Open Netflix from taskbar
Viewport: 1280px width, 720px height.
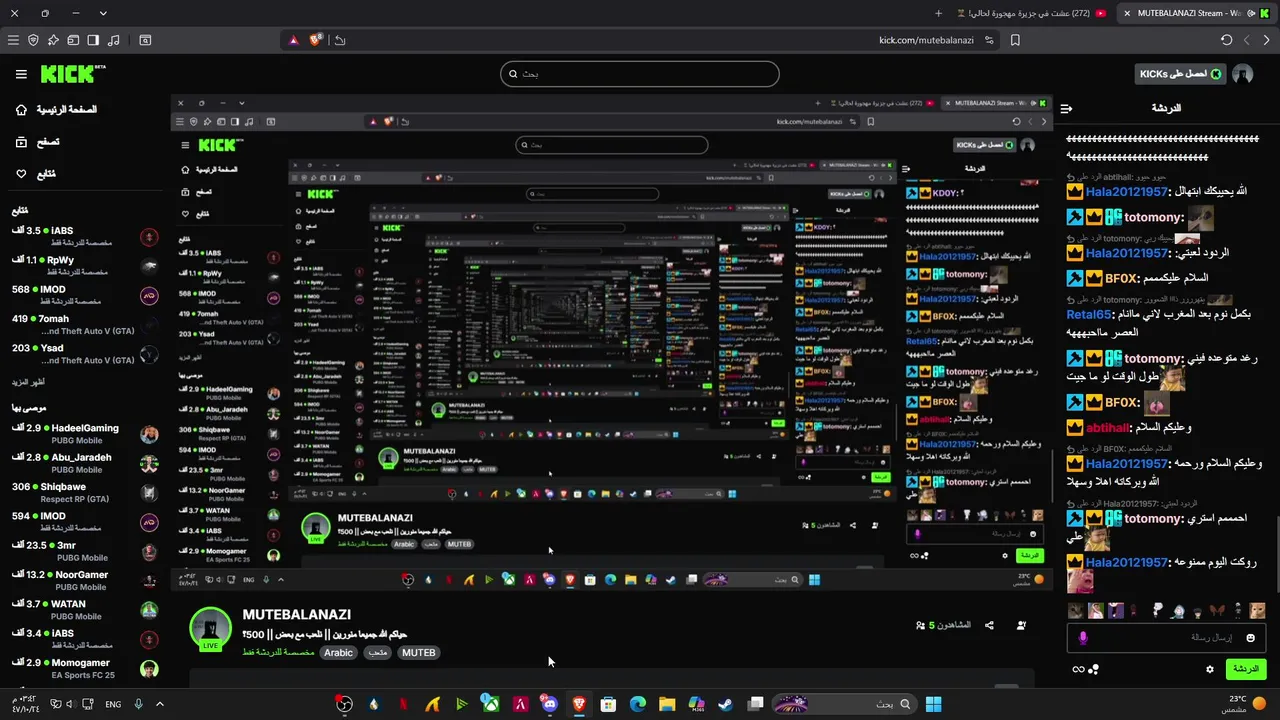click(403, 704)
